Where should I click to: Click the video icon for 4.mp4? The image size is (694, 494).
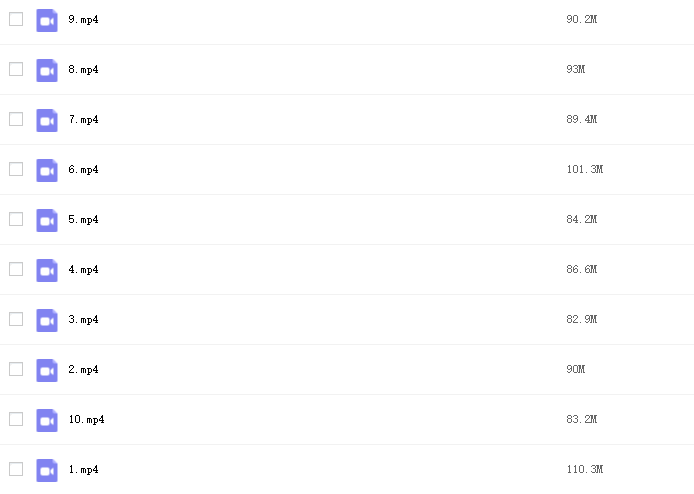tap(47, 270)
